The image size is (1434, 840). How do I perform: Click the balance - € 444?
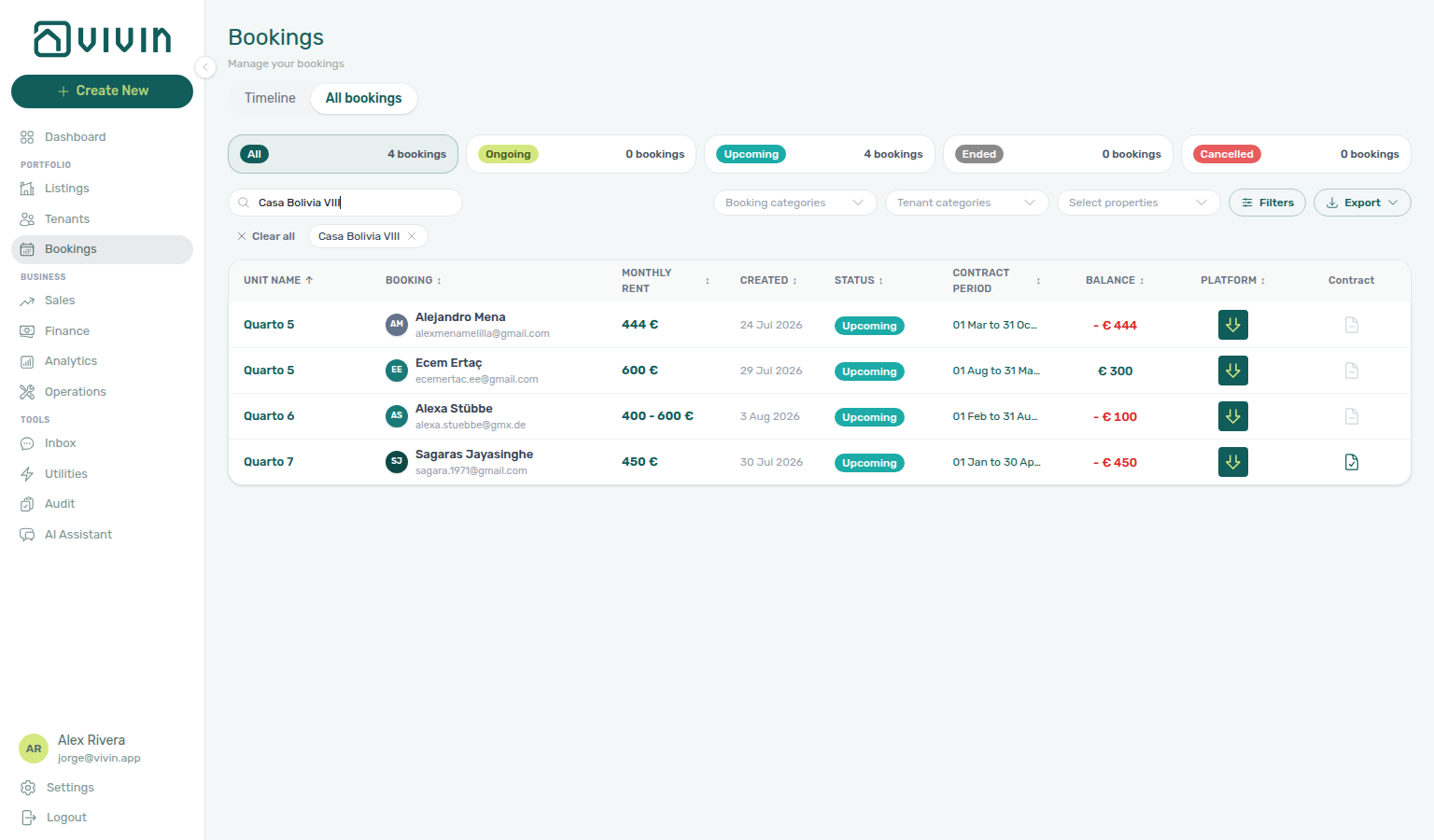click(1115, 326)
